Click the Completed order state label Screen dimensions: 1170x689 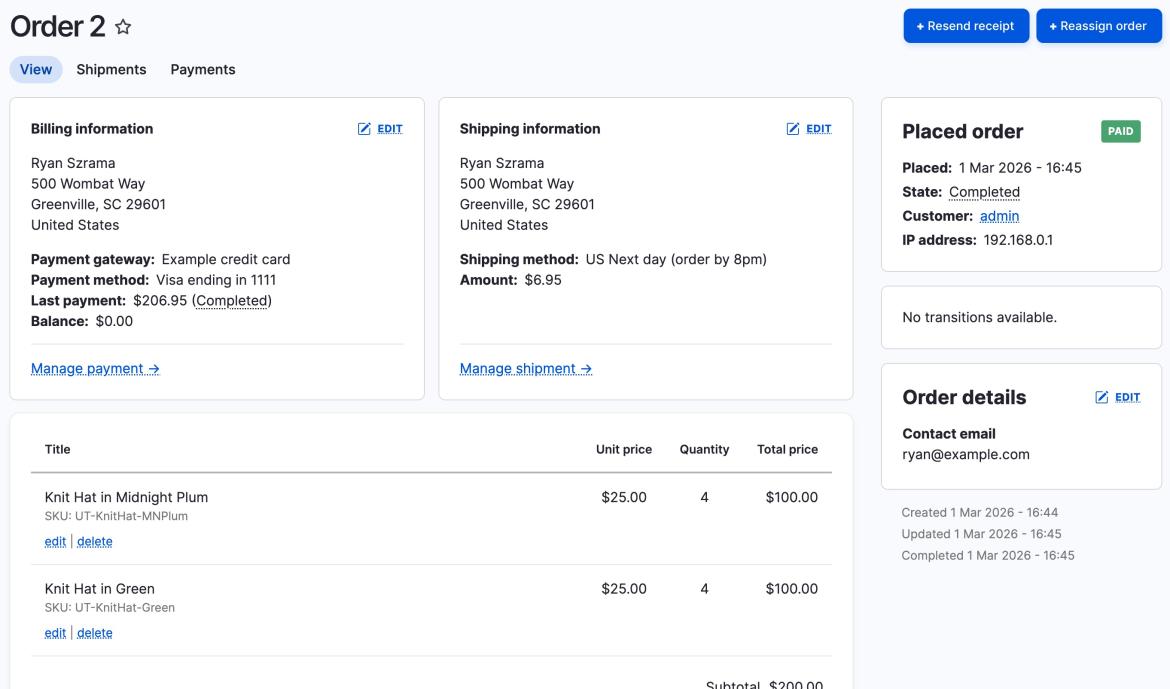(984, 192)
